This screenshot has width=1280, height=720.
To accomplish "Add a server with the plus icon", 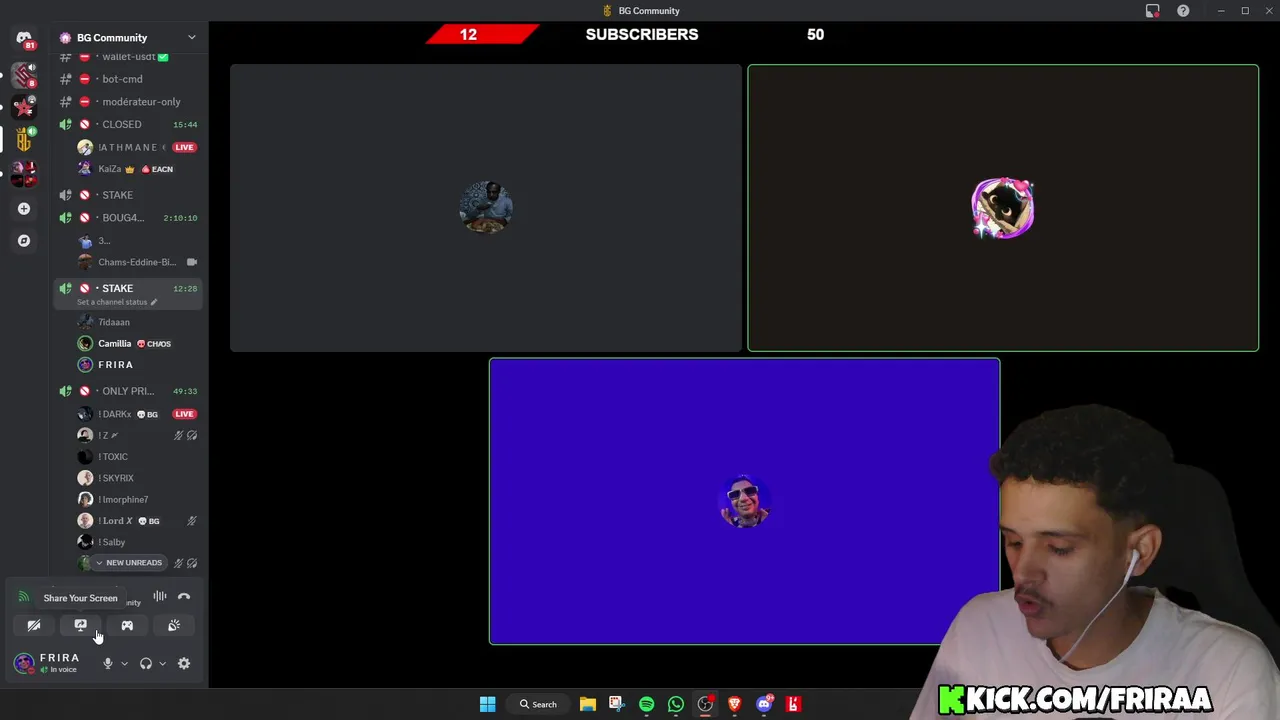I will [x=24, y=209].
